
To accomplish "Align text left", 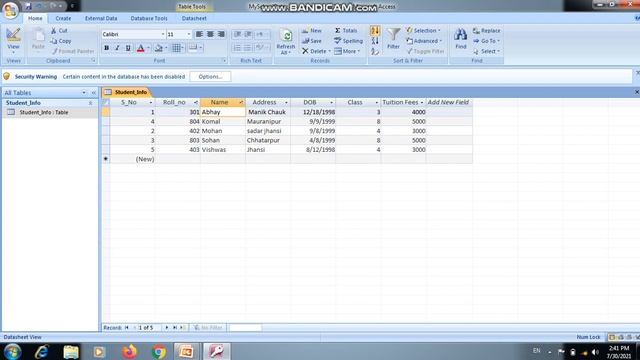I will [x=199, y=34].
